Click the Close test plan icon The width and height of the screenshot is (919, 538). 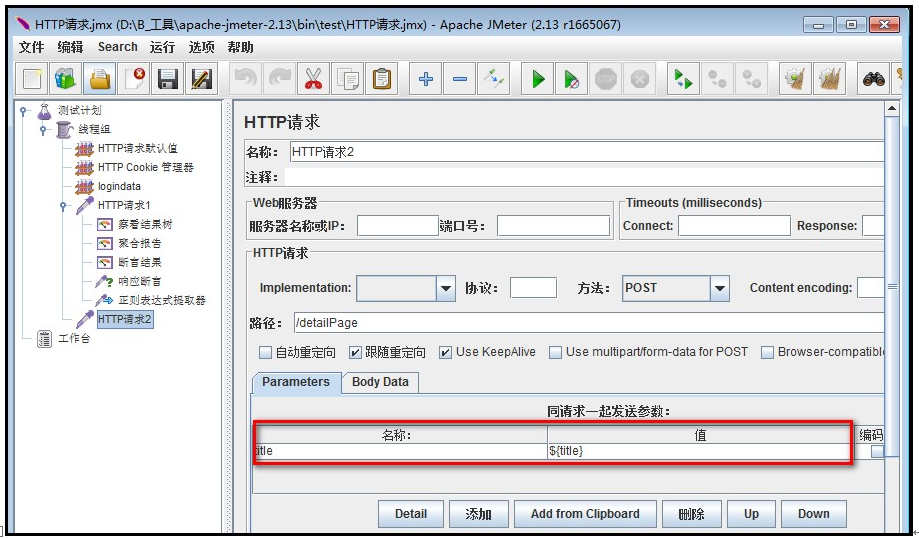click(x=134, y=79)
